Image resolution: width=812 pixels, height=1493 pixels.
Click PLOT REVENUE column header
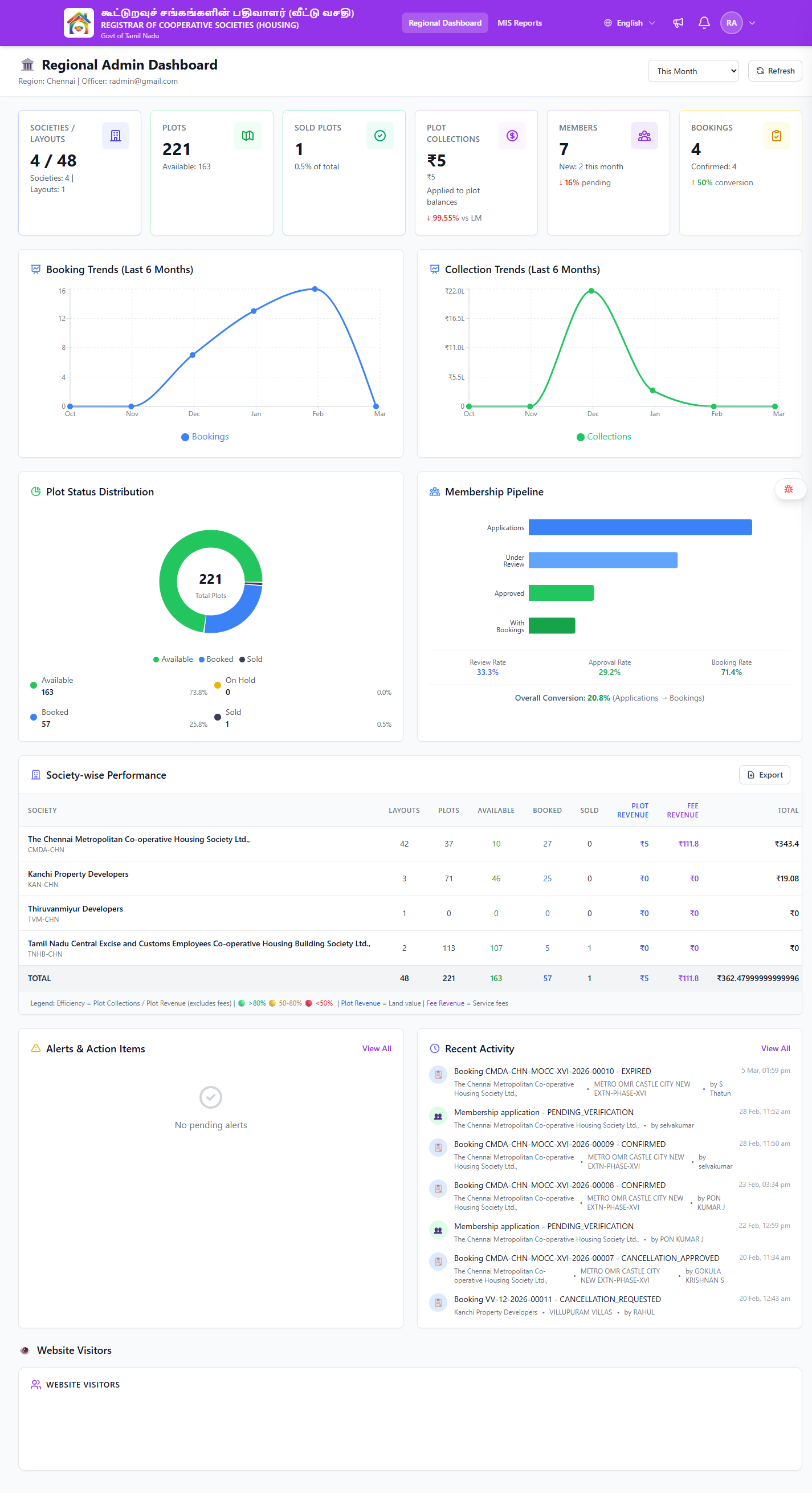pos(633,810)
